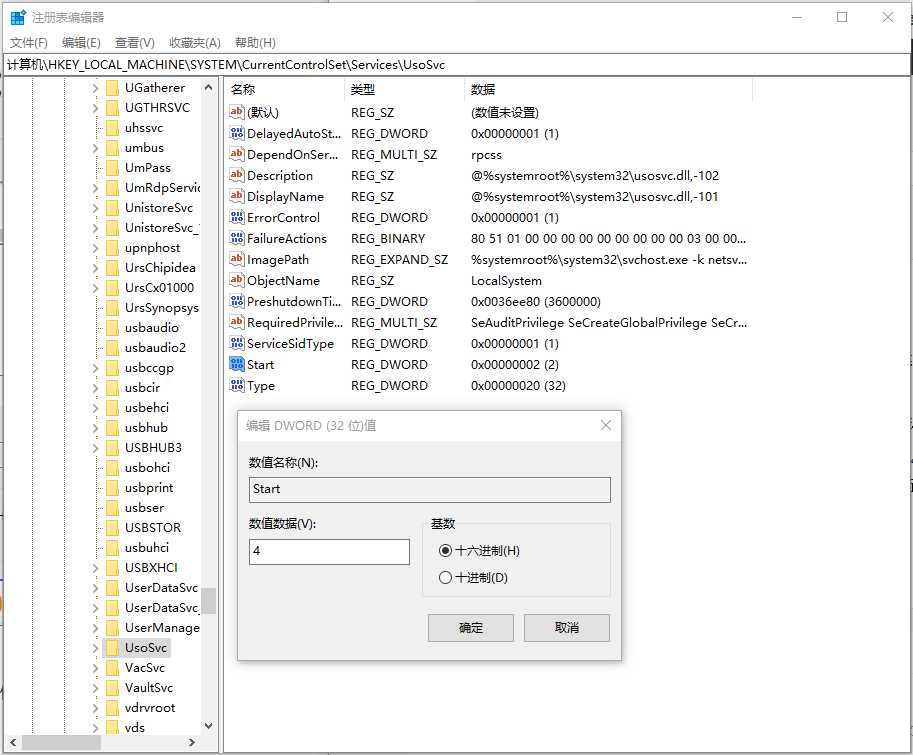
Task: Click the REG_EXPAND_SZ type cell
Action: (x=399, y=260)
